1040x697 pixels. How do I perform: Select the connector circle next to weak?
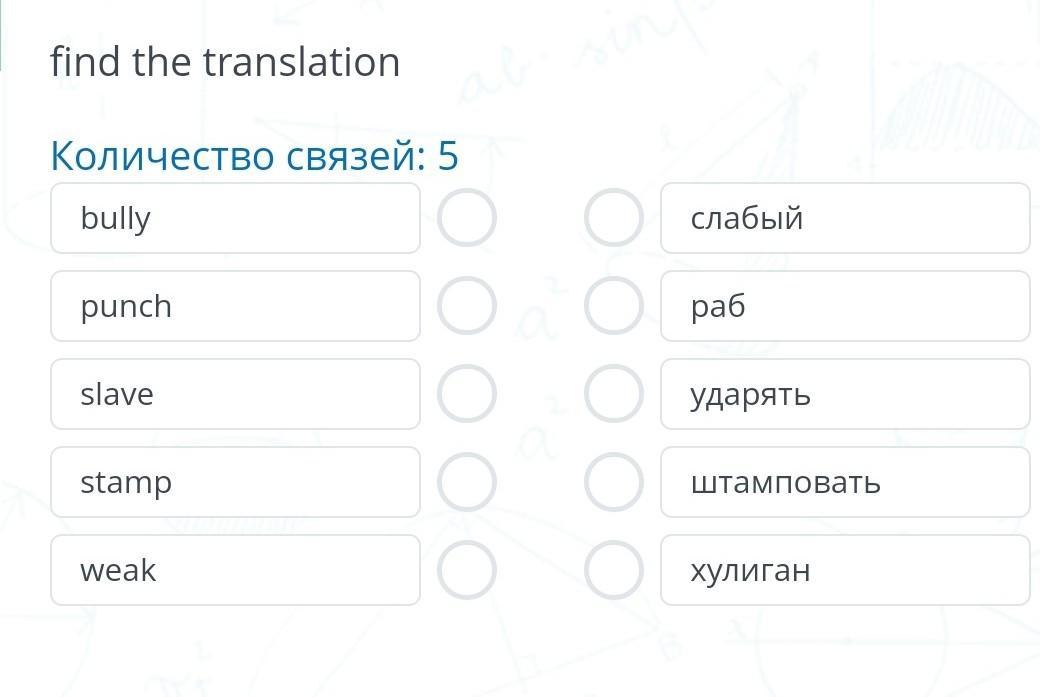click(x=467, y=570)
